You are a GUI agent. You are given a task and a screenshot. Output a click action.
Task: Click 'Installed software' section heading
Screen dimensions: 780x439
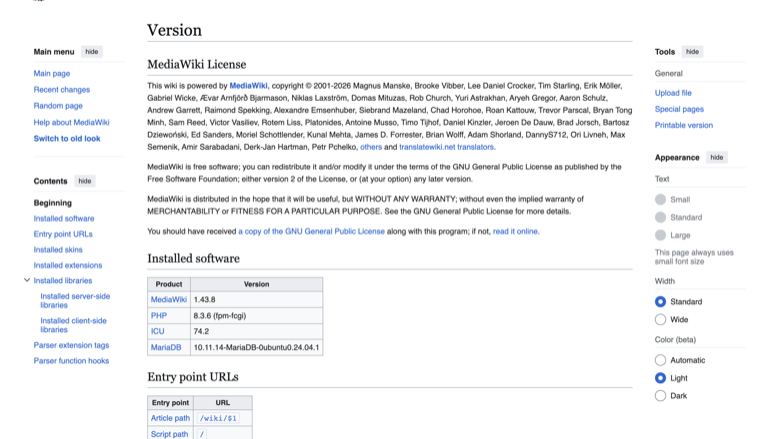(x=193, y=259)
